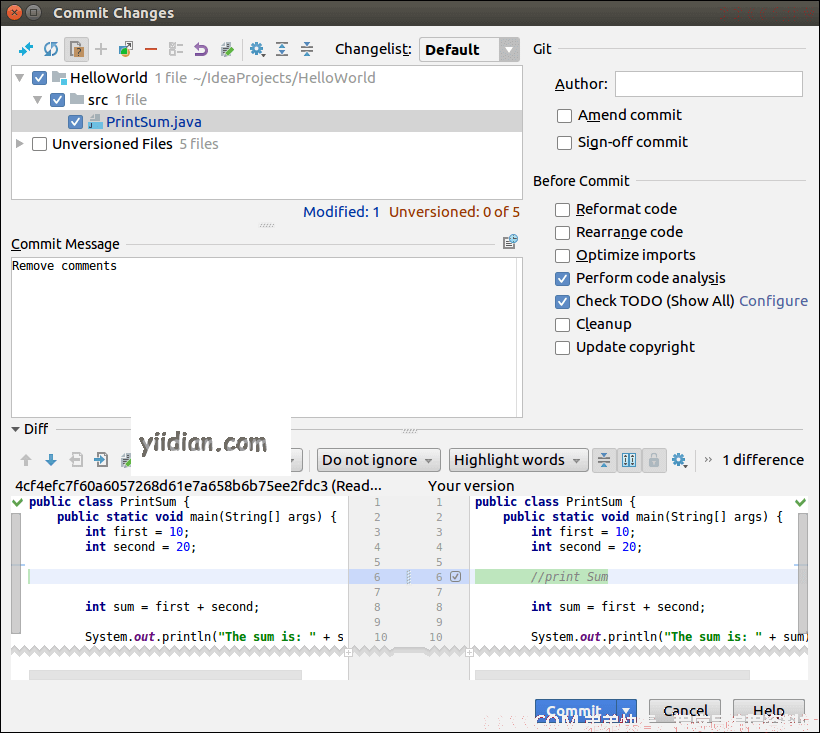Click the '//print Sum' comment line

coord(569,577)
